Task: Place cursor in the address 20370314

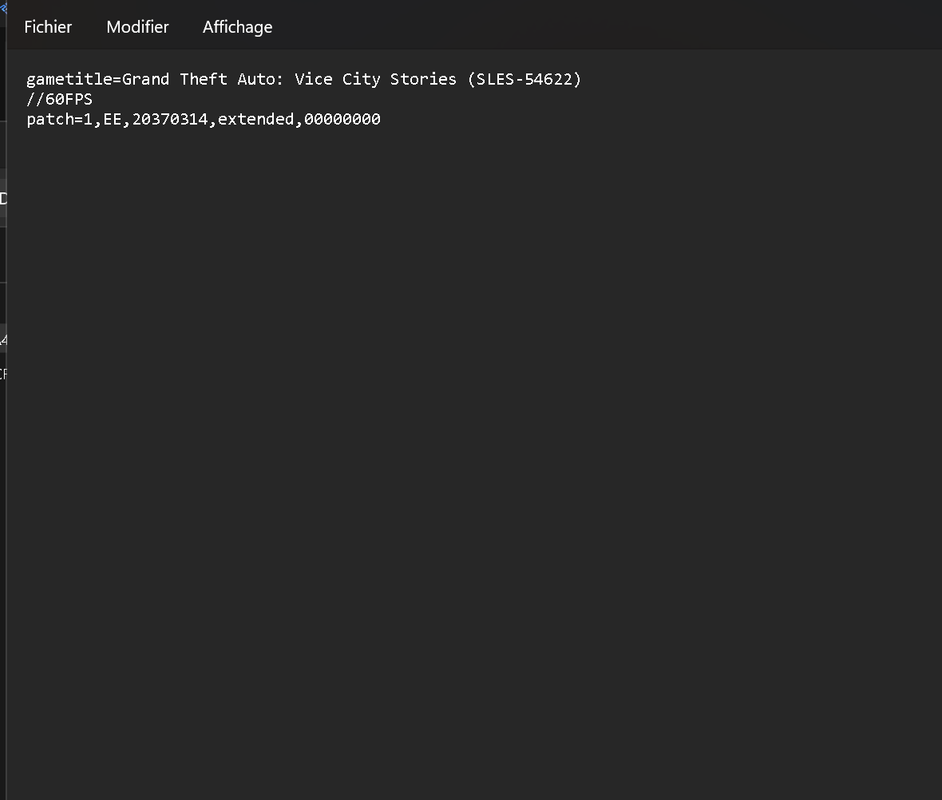Action: tap(170, 120)
